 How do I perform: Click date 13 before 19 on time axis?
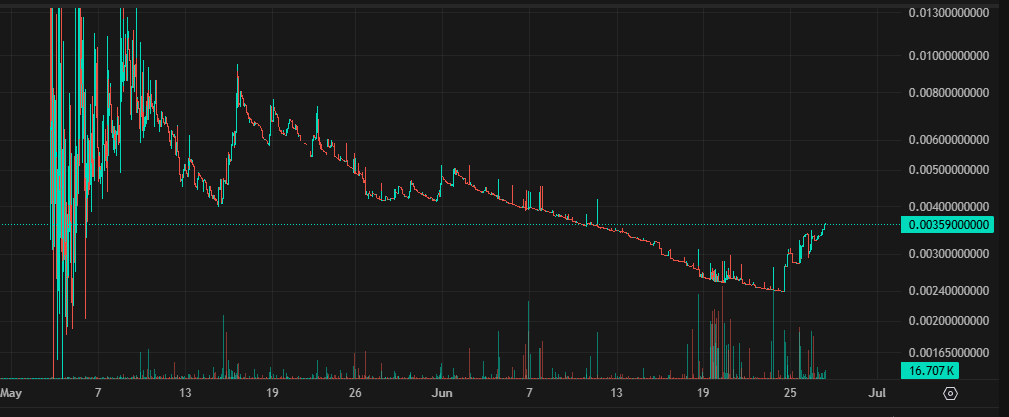pos(185,393)
